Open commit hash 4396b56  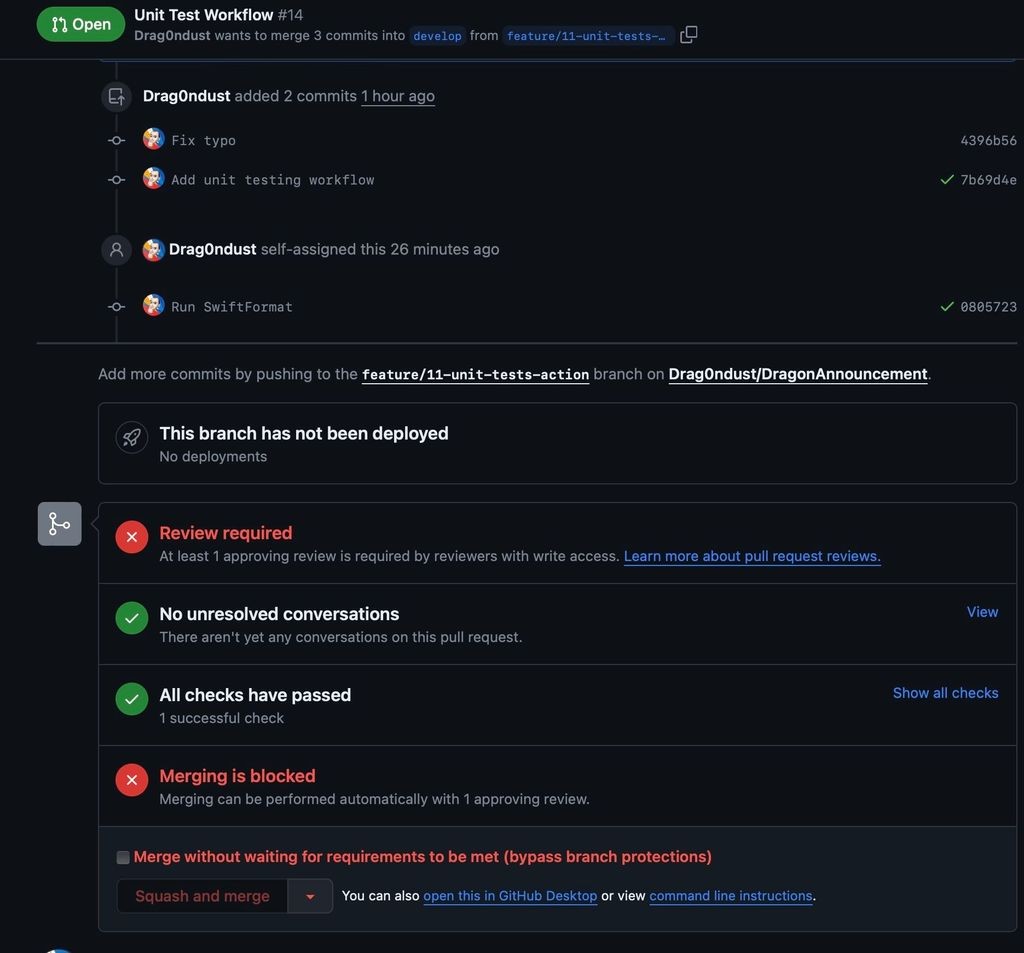click(988, 140)
